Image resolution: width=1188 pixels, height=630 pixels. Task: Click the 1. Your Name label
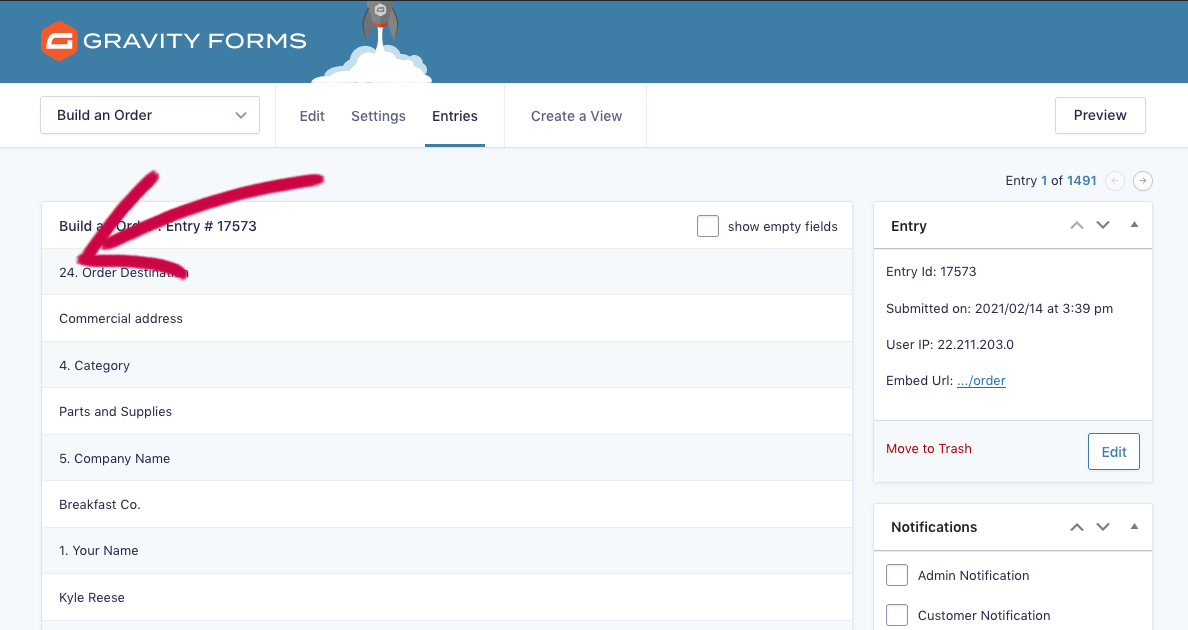[98, 550]
